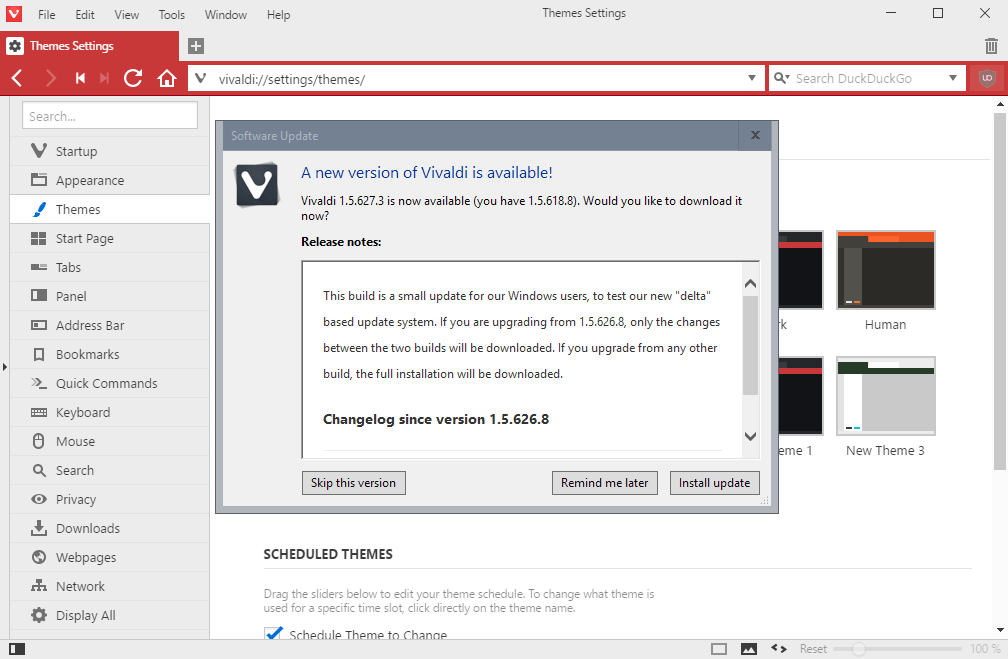Open the closed tabs trash bin

[x=991, y=46]
